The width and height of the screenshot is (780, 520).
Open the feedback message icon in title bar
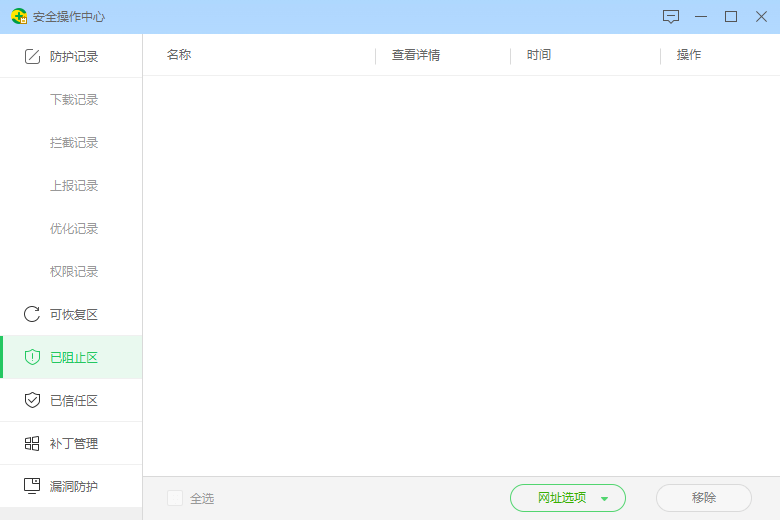tap(671, 16)
